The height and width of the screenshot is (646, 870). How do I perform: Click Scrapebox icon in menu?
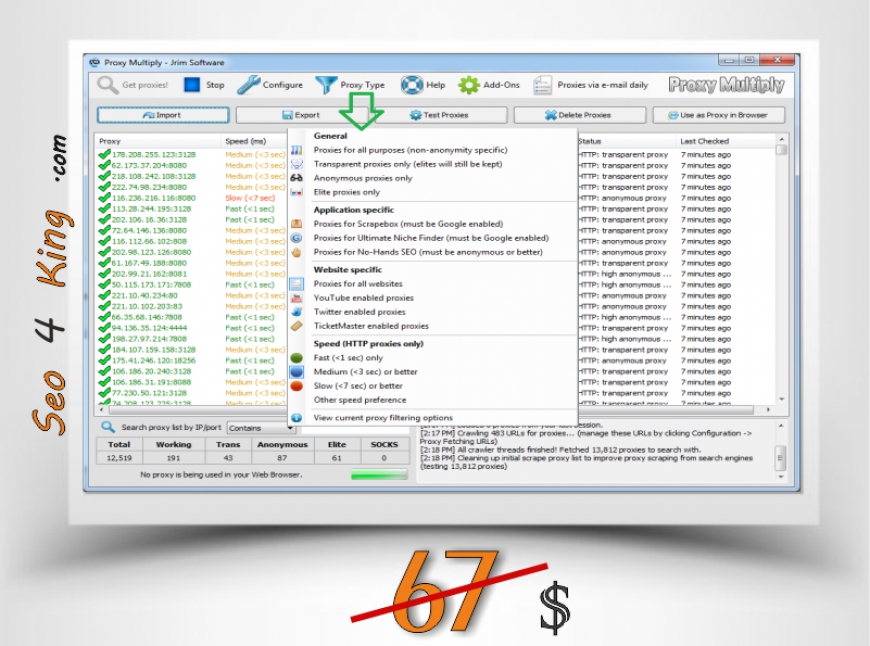[297, 224]
